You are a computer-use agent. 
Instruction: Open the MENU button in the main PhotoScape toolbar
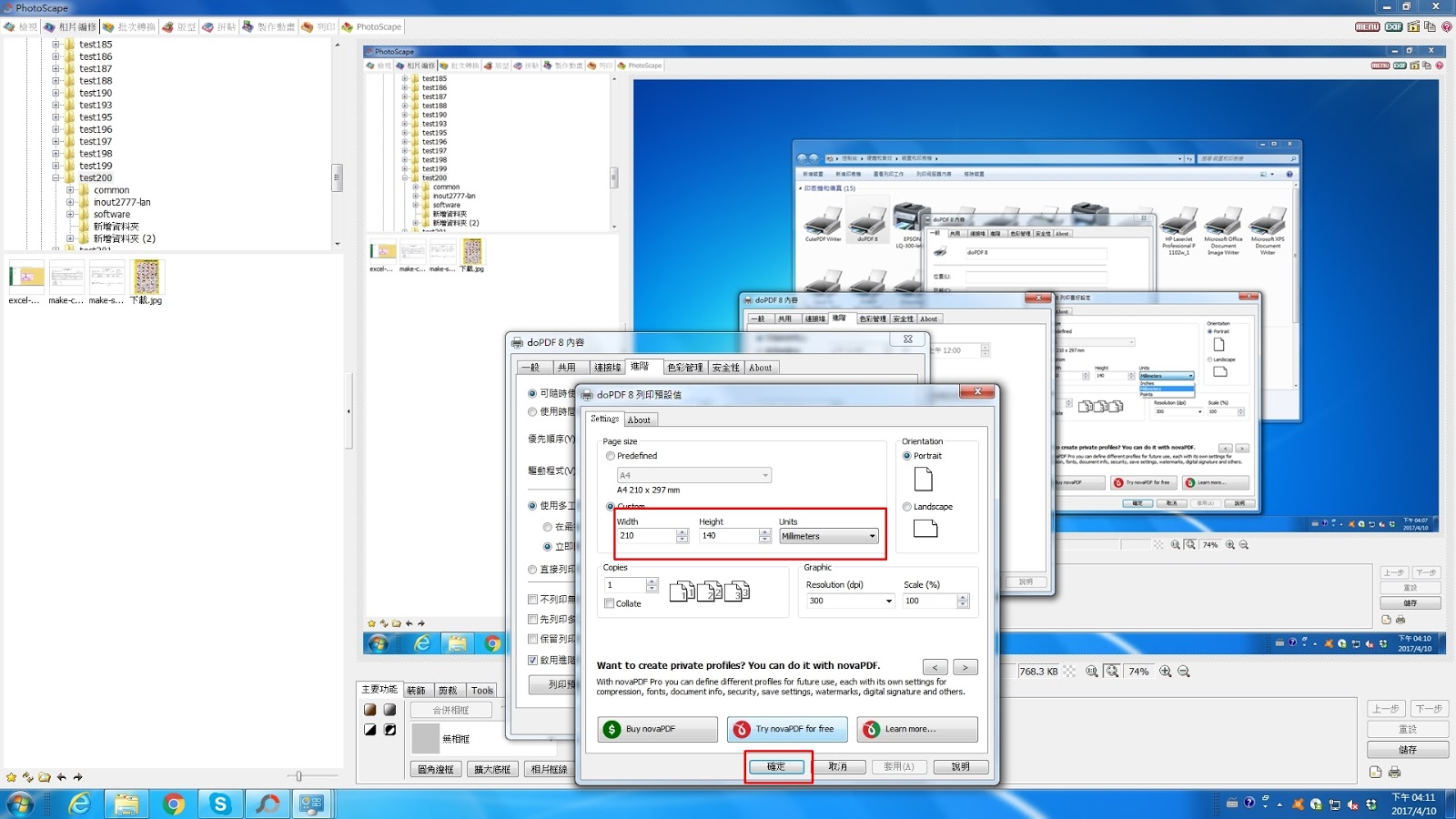point(1367,26)
